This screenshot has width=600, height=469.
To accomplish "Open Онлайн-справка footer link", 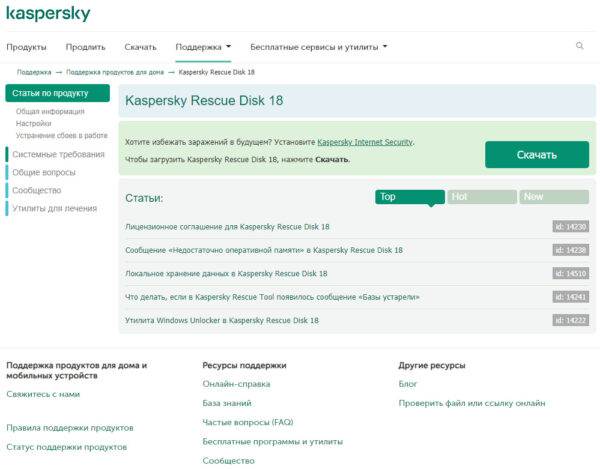I will pos(236,384).
